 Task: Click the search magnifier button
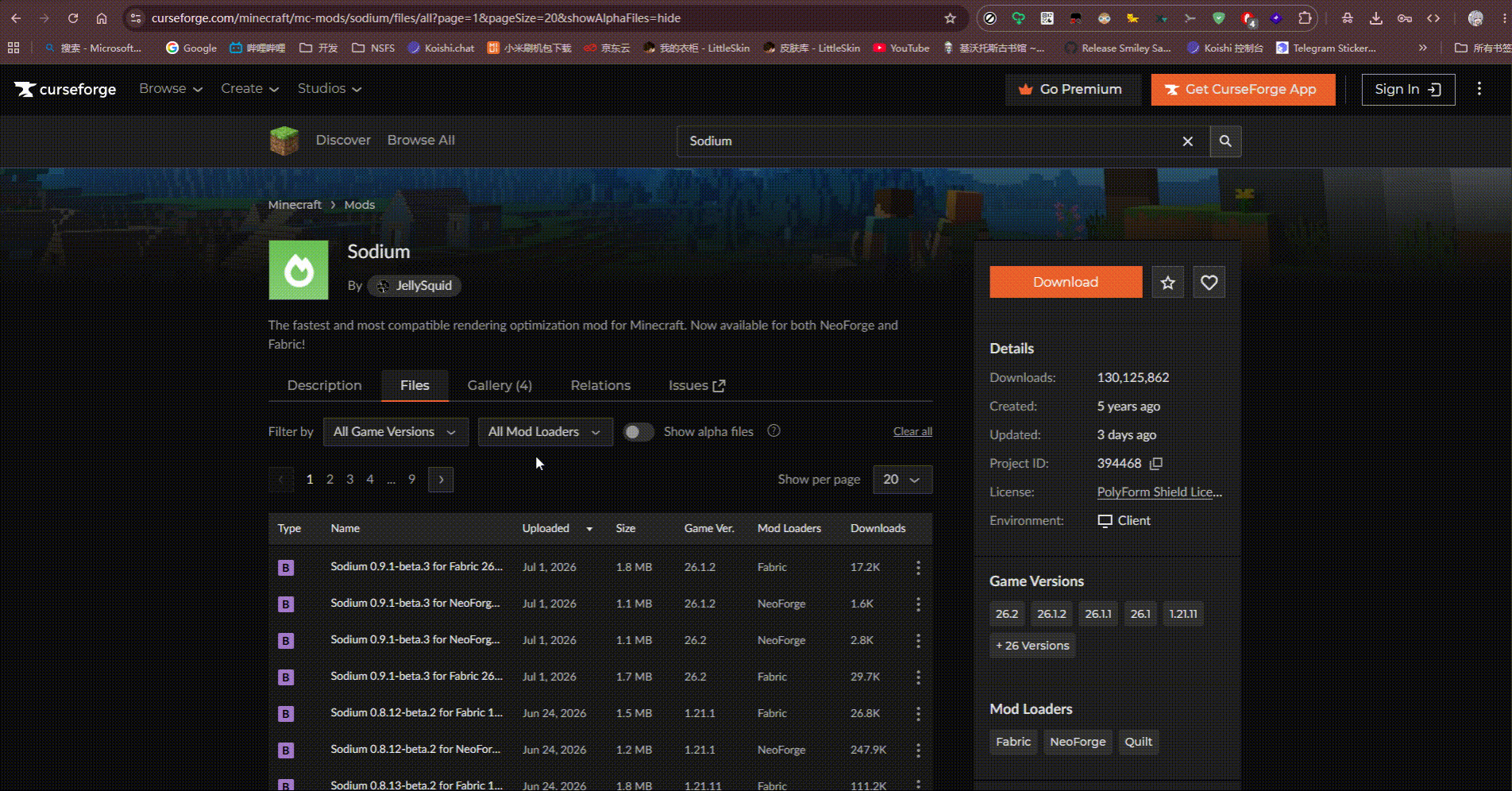coord(1225,141)
